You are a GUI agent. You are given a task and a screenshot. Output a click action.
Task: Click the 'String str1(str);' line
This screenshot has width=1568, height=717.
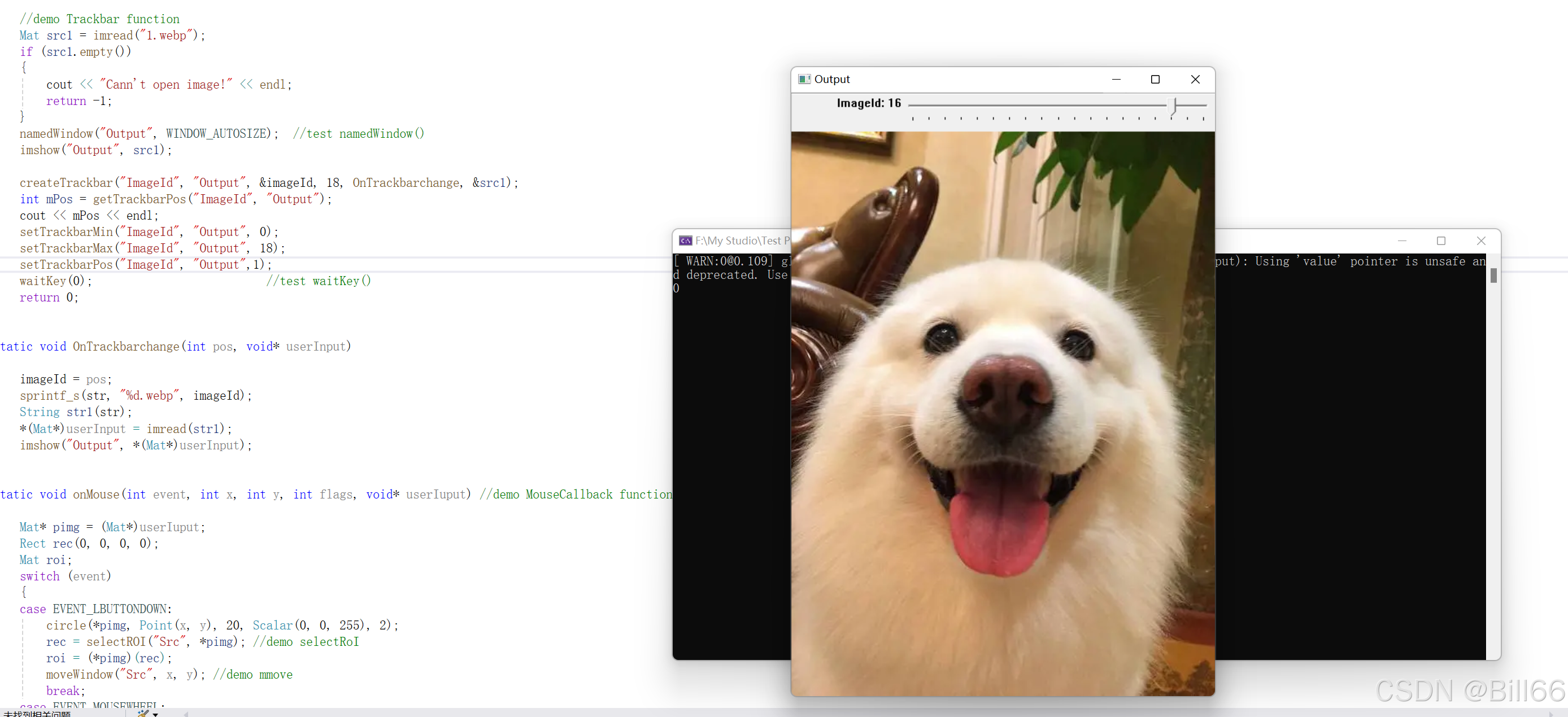tap(76, 412)
